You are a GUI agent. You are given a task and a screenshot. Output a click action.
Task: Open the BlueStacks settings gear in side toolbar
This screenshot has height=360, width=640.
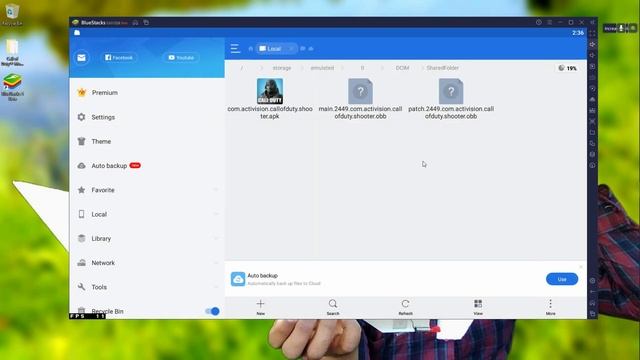coord(592,280)
